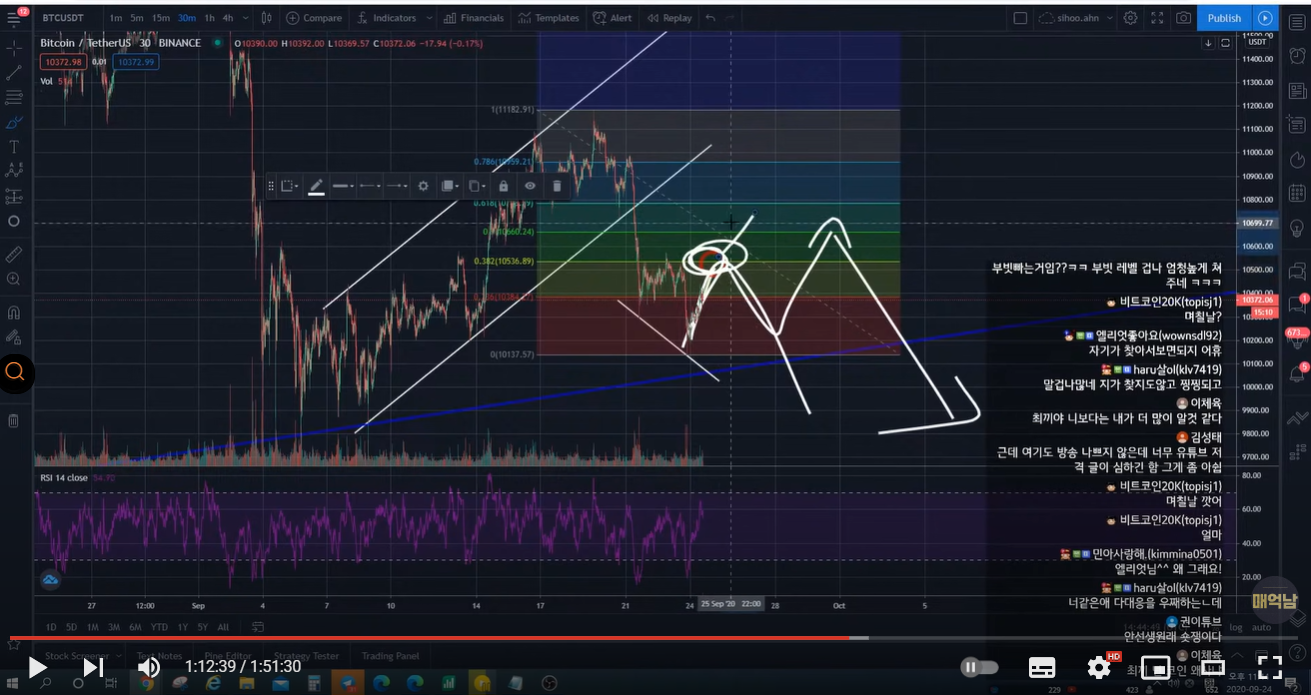Toggle YouTube subtitles/captions

point(1042,667)
